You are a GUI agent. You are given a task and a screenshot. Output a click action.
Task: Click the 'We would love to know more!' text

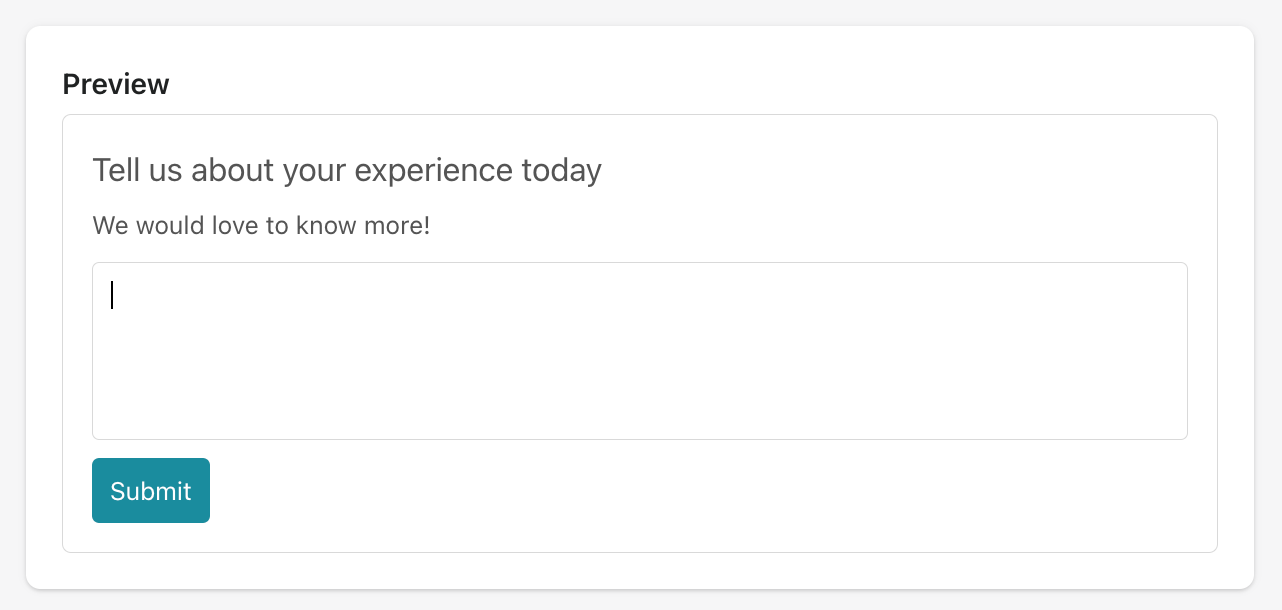[x=261, y=225]
